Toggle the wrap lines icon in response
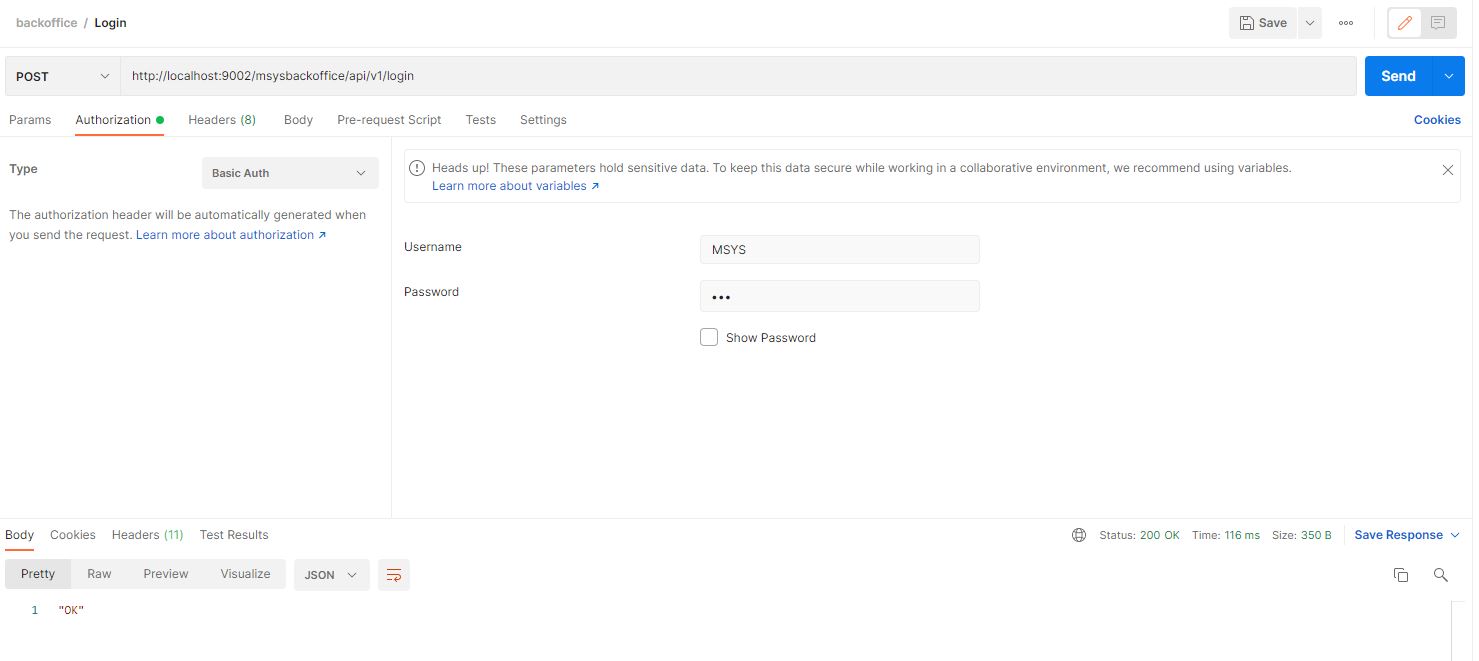This screenshot has height=661, width=1479. coord(394,575)
